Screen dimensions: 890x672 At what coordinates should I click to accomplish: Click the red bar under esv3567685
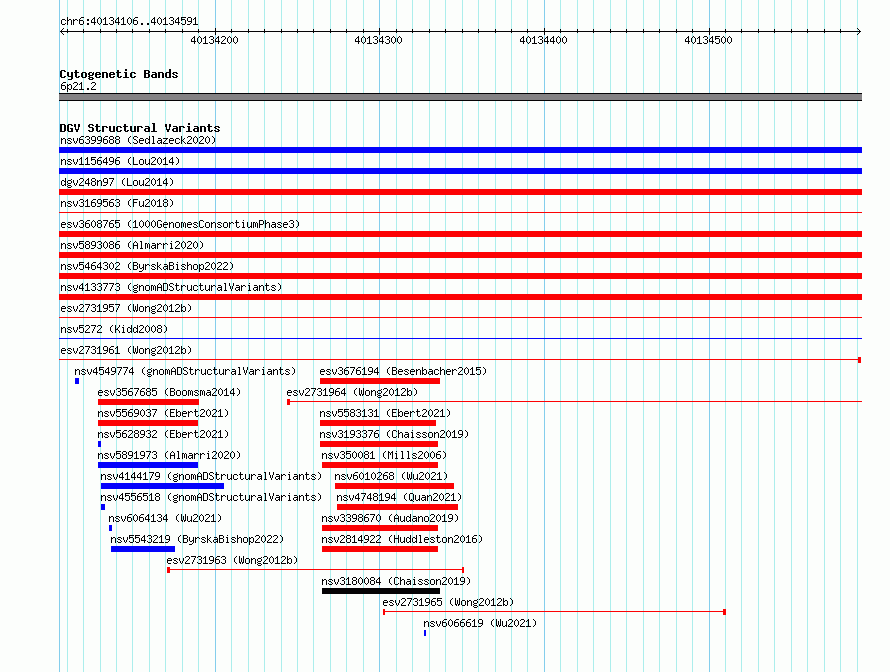pos(148,402)
